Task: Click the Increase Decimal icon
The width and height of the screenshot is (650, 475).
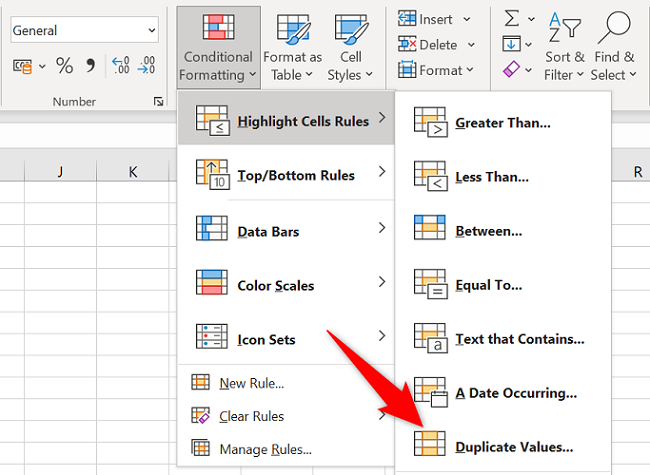Action: pyautogui.click(x=121, y=65)
